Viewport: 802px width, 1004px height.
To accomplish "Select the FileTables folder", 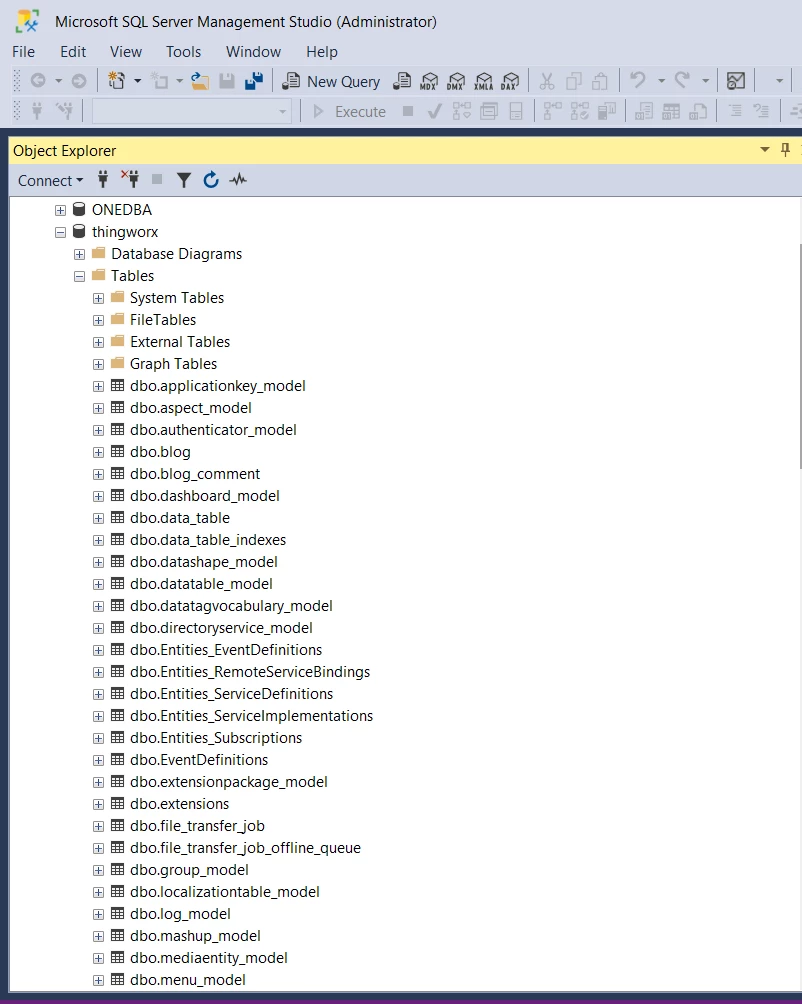I will [x=163, y=320].
